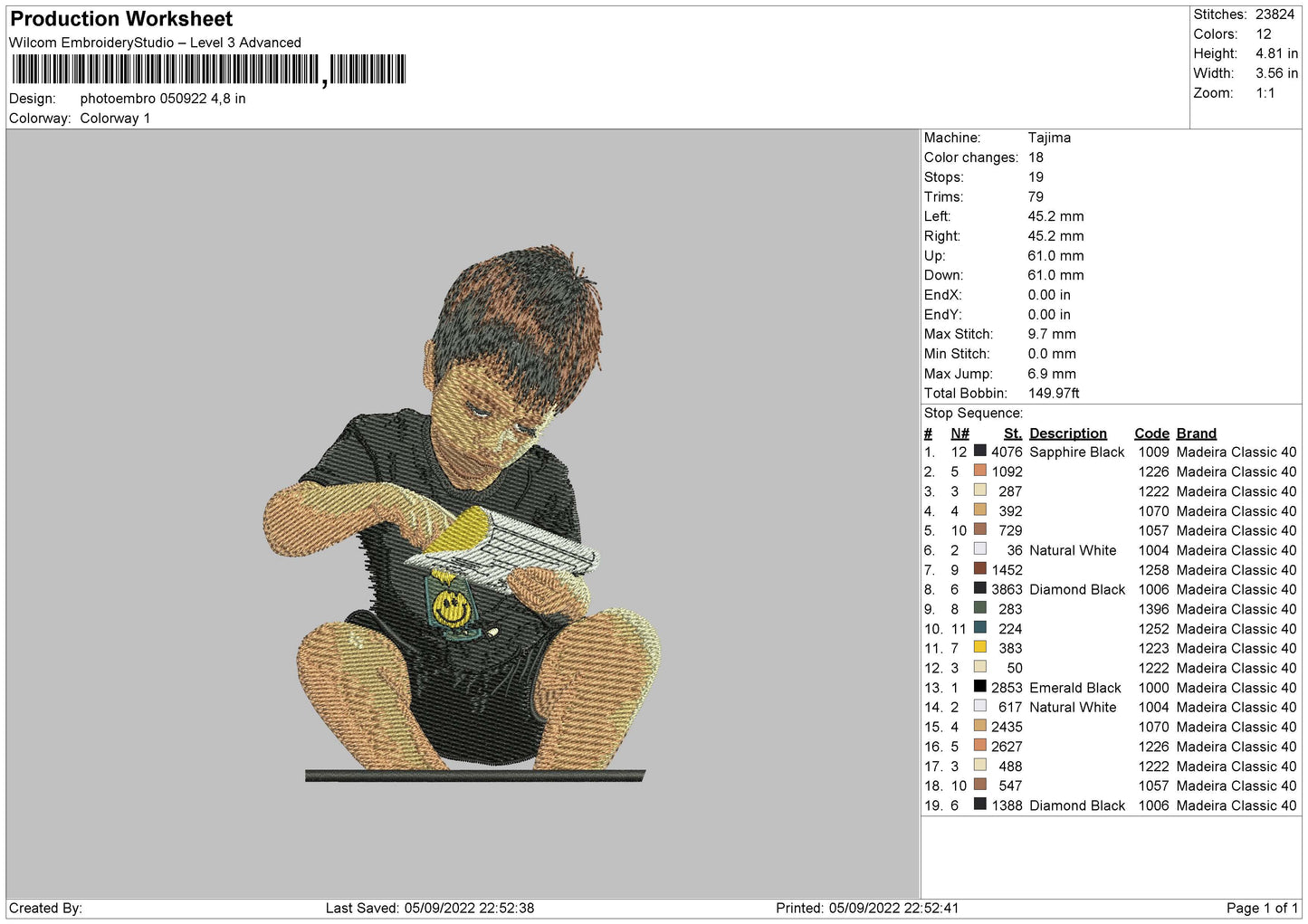The width and height of the screenshot is (1308, 924).
Task: Click the embroidered boy design preview
Action: point(462,513)
